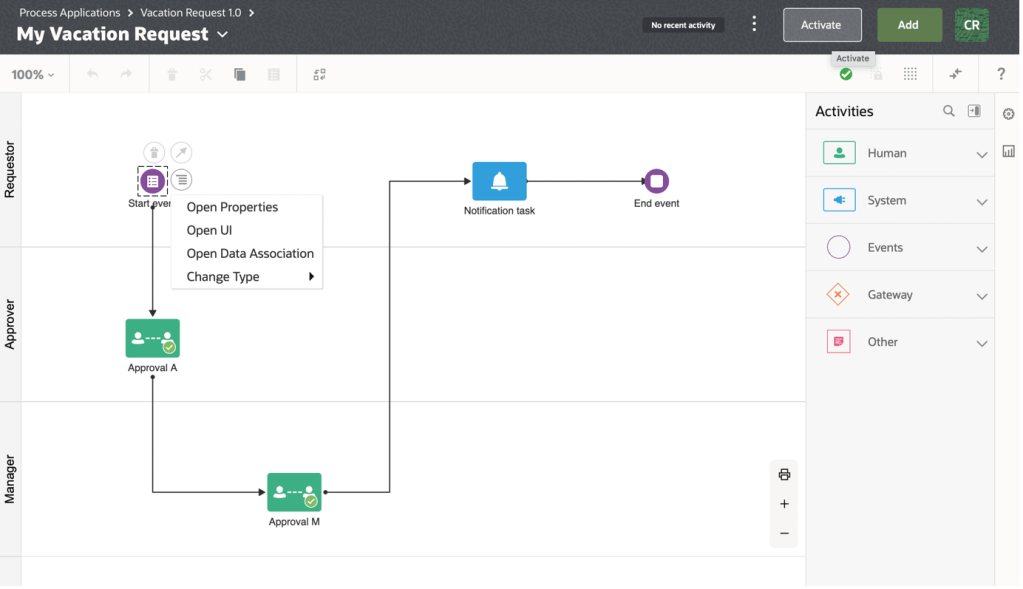
Task: Click the print icon on canvas
Action: click(x=784, y=474)
